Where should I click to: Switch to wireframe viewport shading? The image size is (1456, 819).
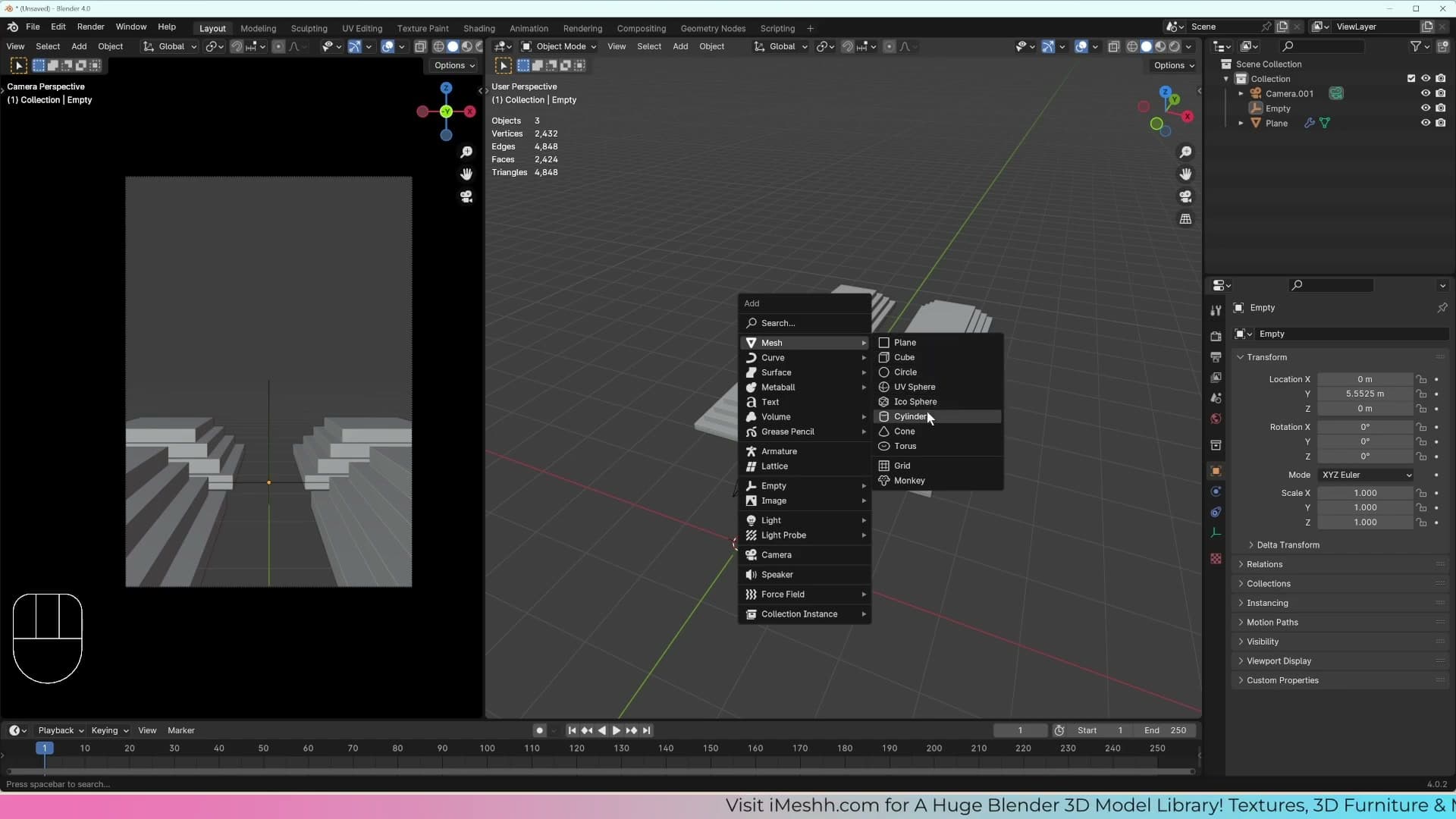pyautogui.click(x=1132, y=46)
